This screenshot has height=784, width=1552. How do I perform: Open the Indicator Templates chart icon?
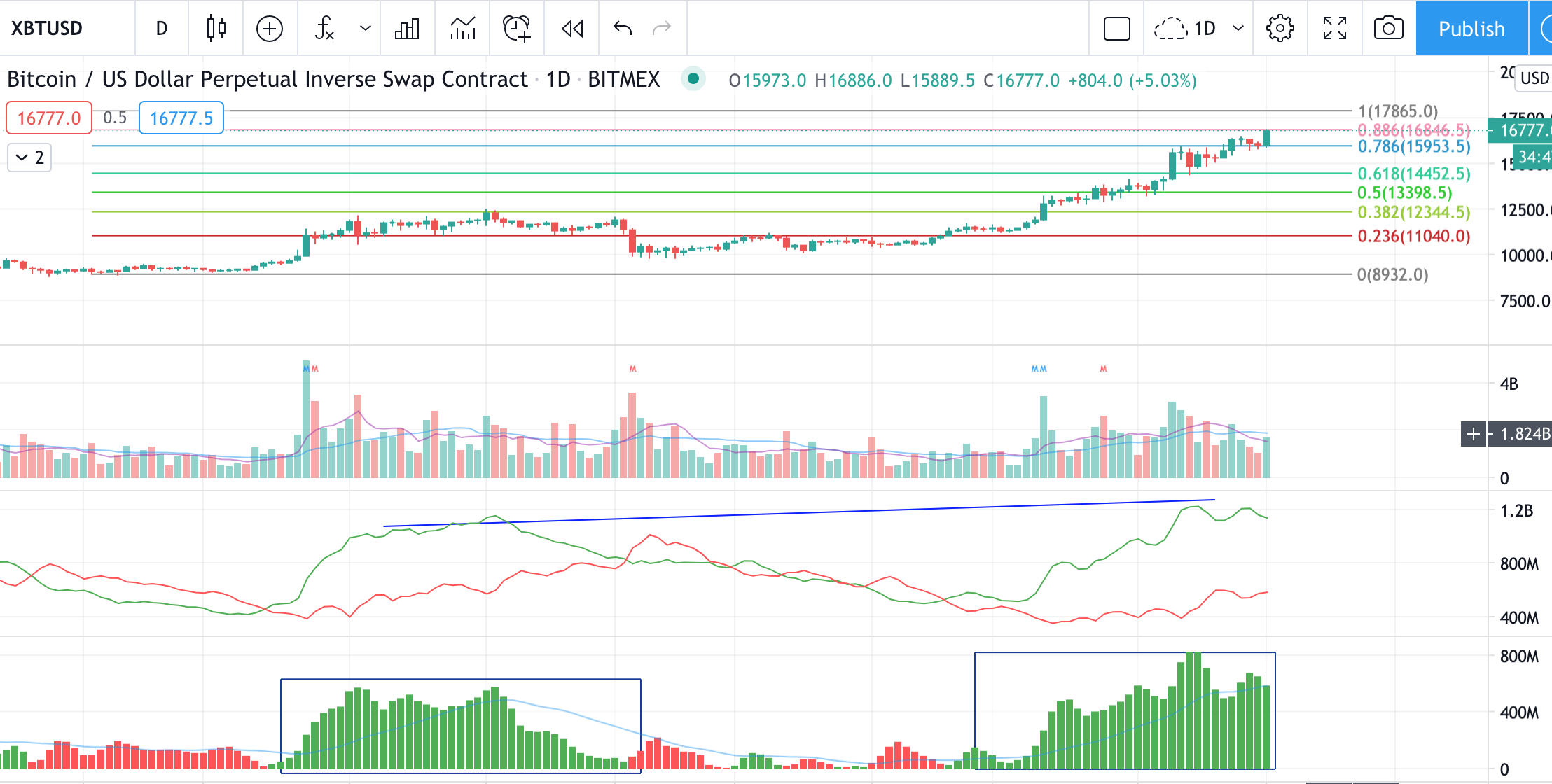[x=462, y=28]
